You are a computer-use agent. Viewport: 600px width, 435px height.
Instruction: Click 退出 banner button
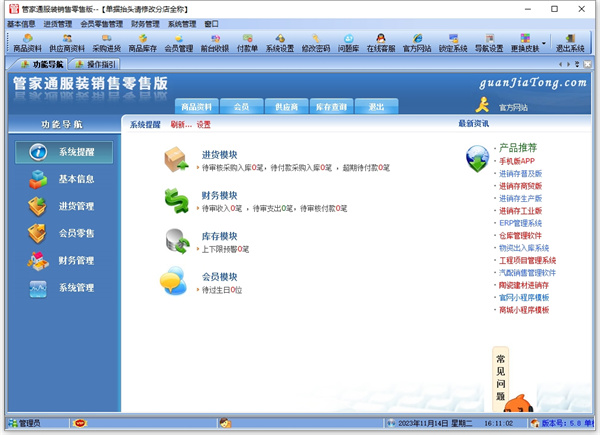point(377,106)
